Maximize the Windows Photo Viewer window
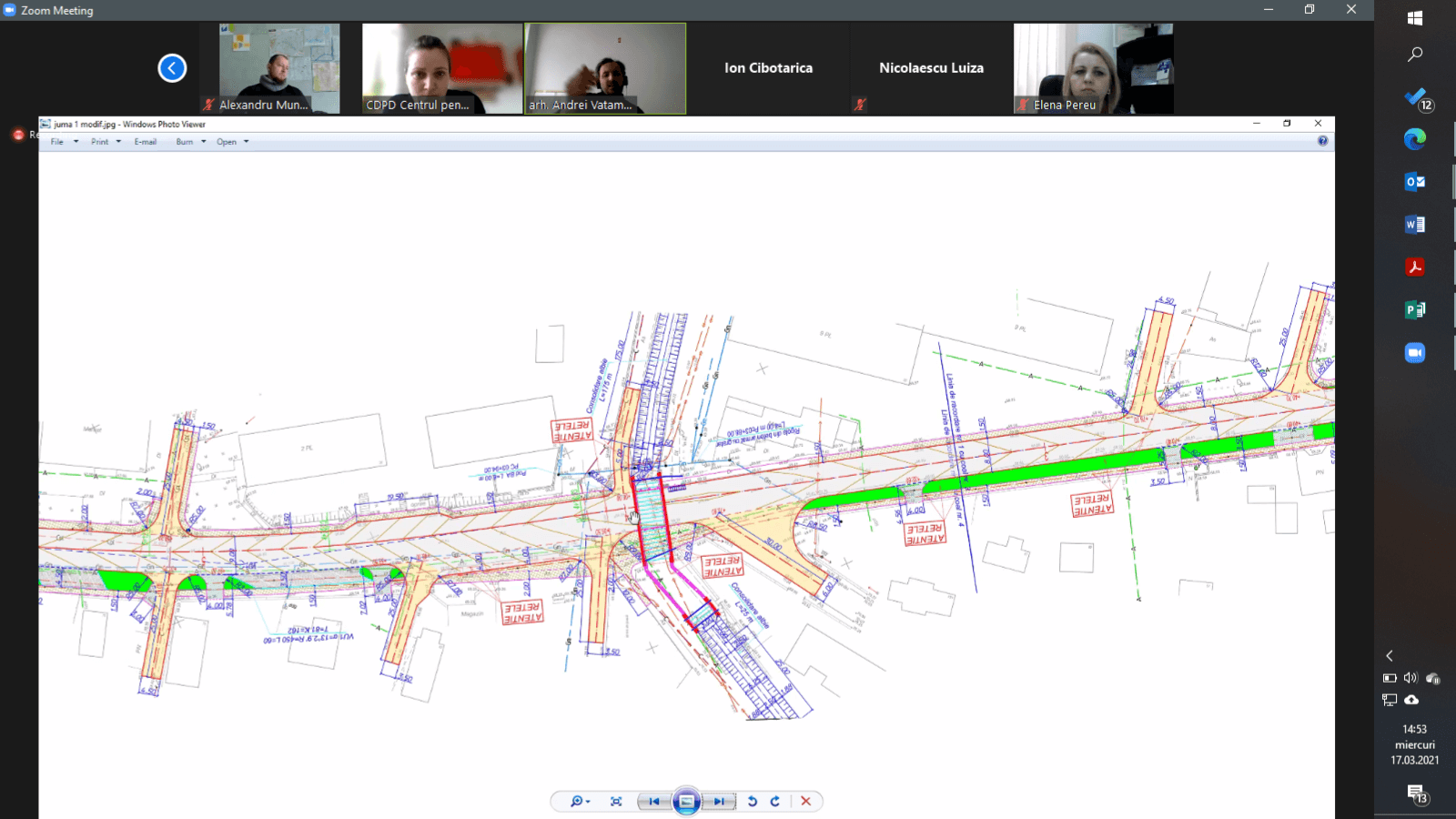Viewport: 1456px width, 819px height. point(1287,123)
